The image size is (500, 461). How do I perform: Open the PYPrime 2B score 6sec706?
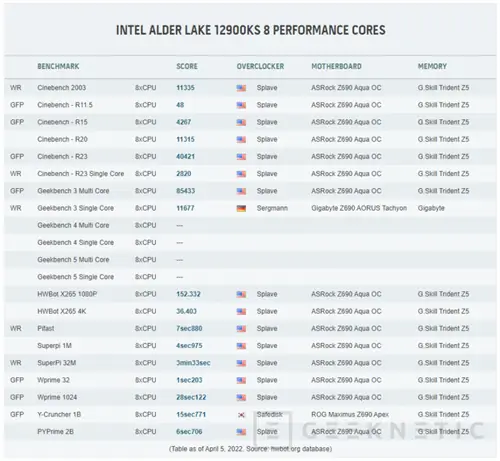(x=189, y=432)
